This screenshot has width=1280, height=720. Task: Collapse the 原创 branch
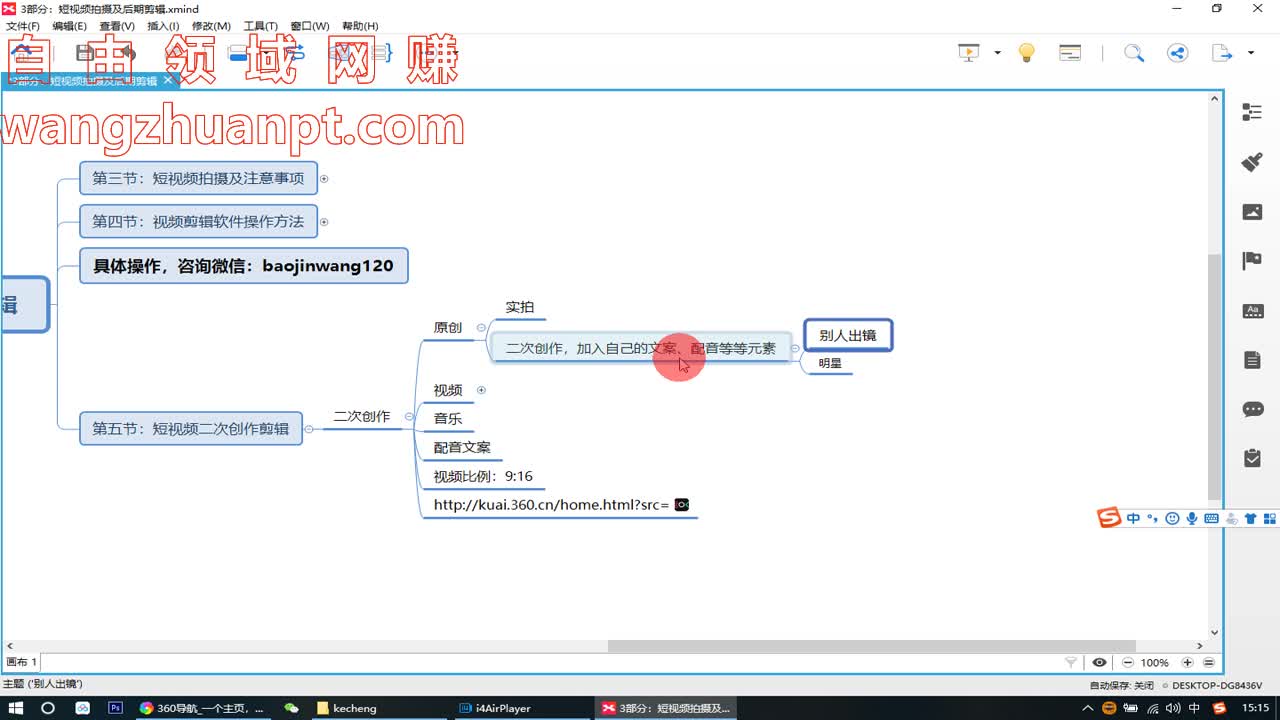481,328
